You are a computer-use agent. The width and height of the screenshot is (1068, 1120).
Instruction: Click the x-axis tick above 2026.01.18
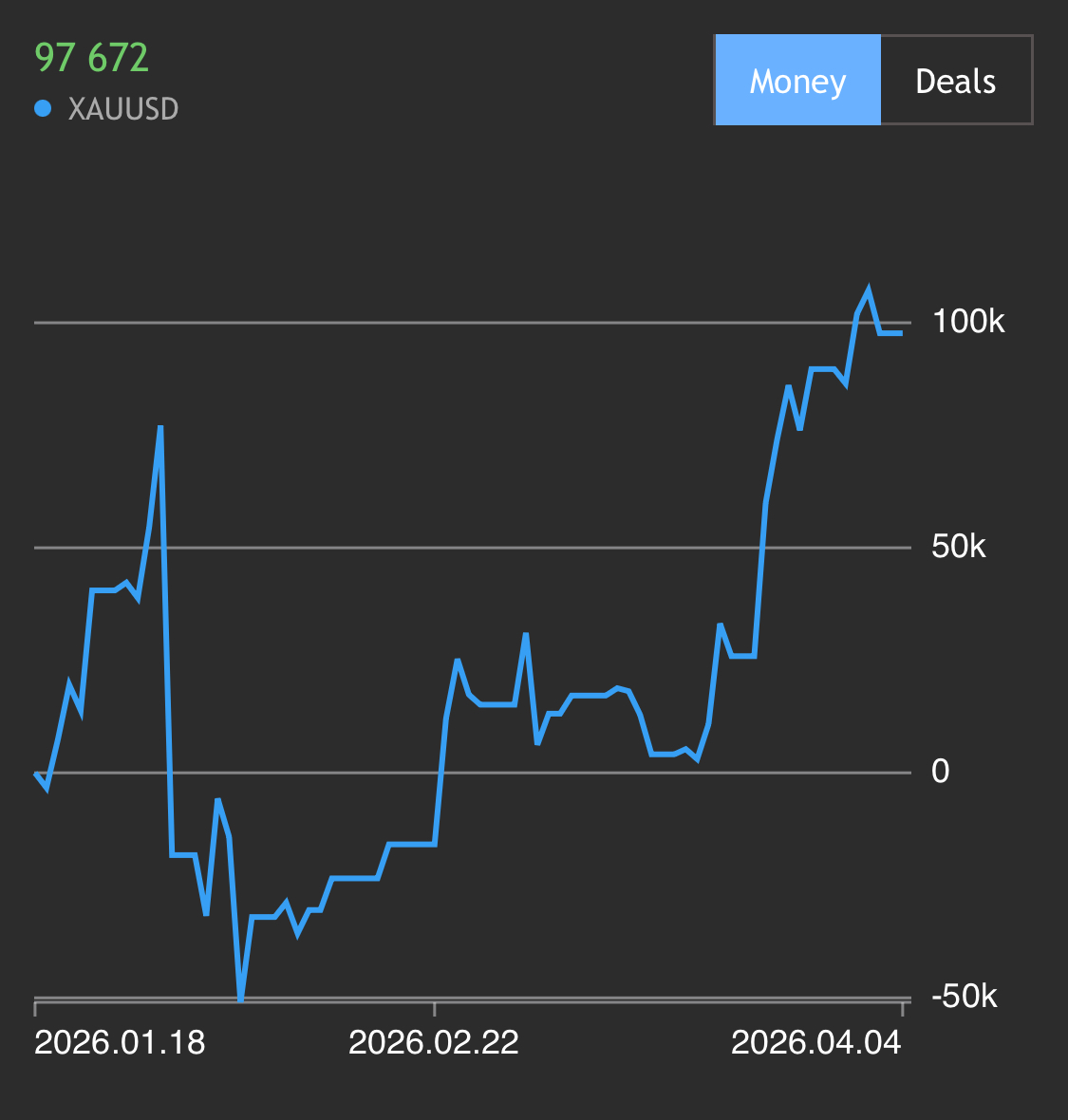click(36, 1007)
